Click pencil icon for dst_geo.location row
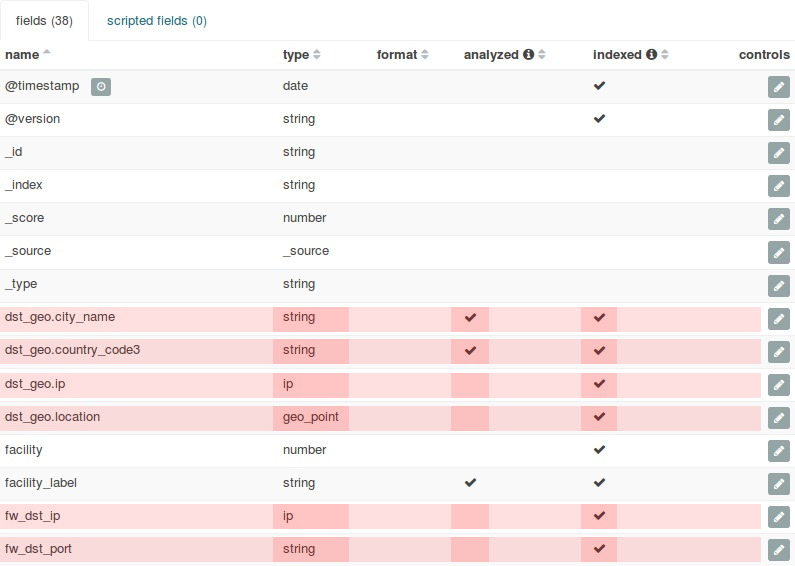Viewport: 795px width, 566px height. pos(778,417)
